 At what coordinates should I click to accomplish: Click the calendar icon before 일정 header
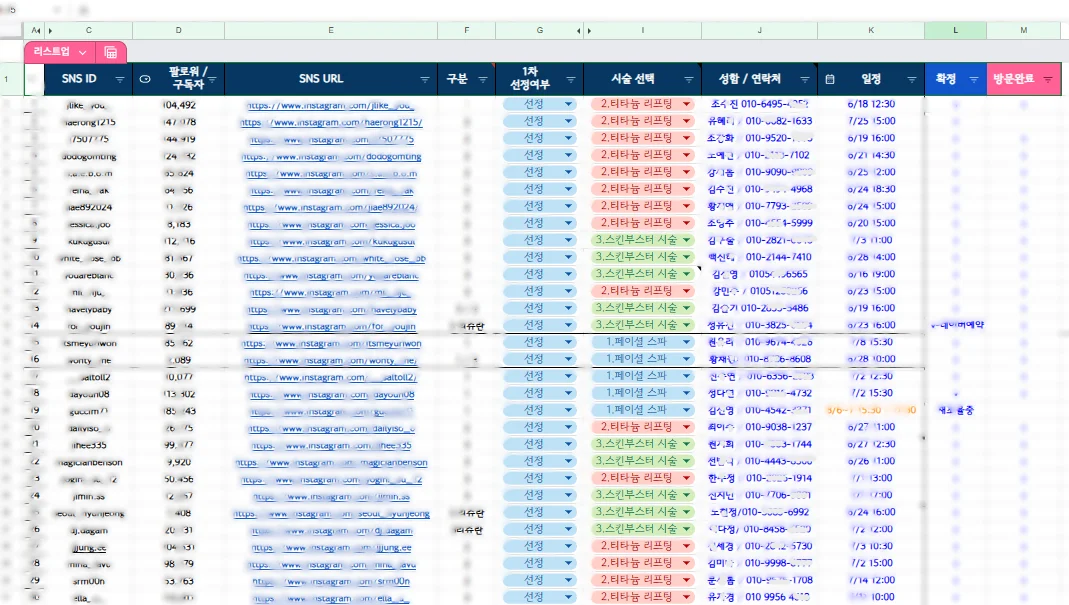click(830, 79)
